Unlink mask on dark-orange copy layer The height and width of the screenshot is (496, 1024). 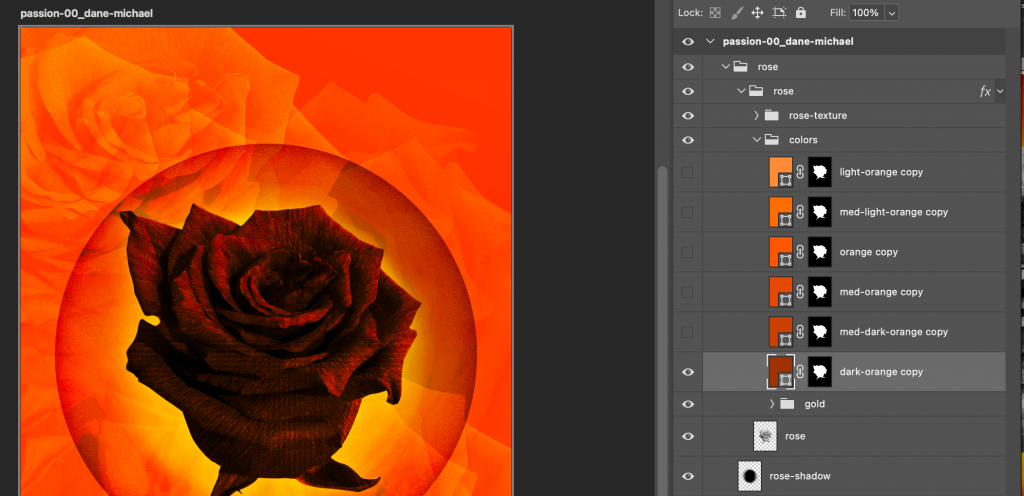[x=801, y=372]
